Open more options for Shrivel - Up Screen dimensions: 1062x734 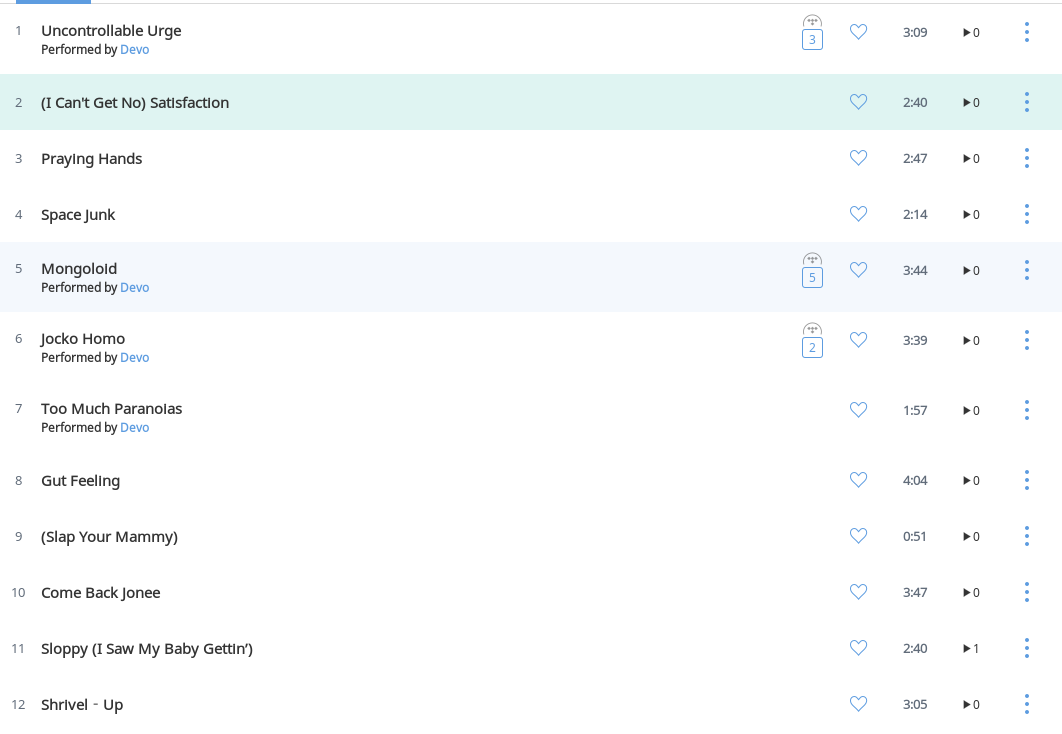click(1027, 704)
